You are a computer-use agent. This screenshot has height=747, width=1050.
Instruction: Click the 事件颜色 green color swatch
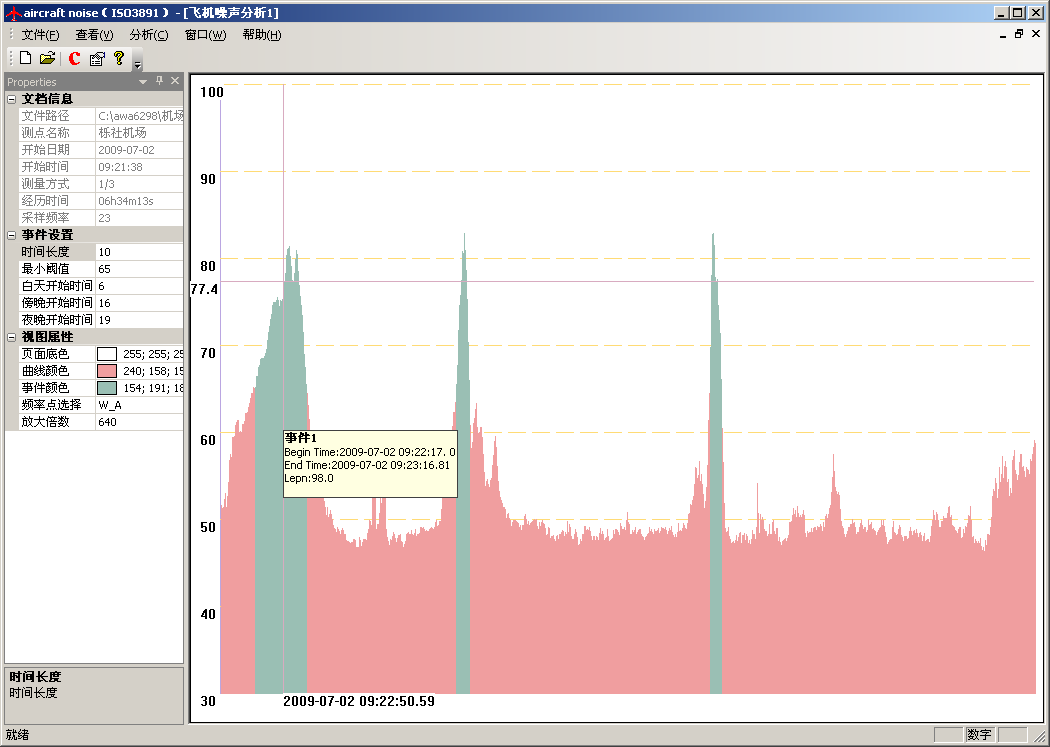coord(107,388)
